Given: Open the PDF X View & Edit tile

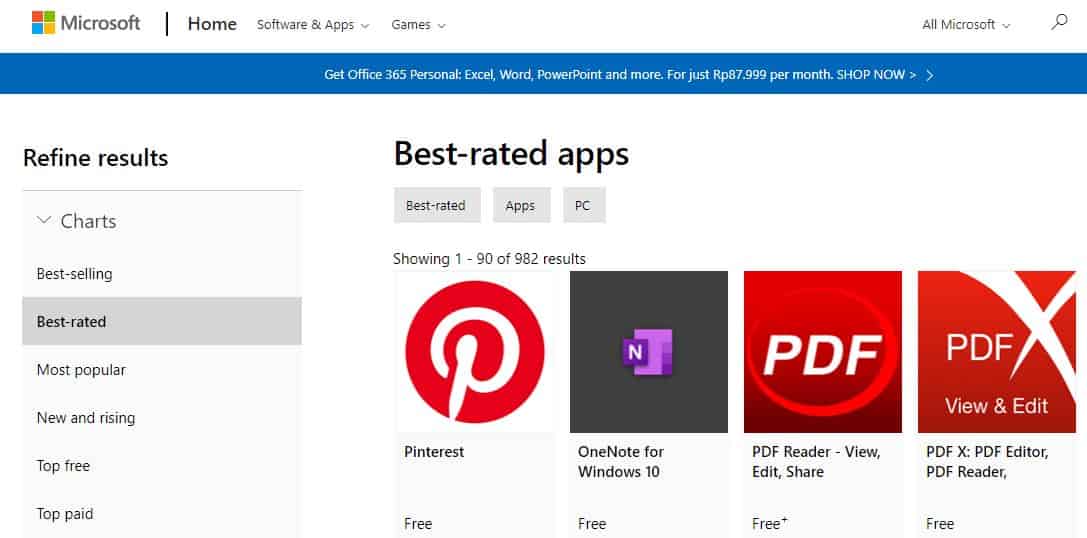Looking at the screenshot, I should click(997, 352).
